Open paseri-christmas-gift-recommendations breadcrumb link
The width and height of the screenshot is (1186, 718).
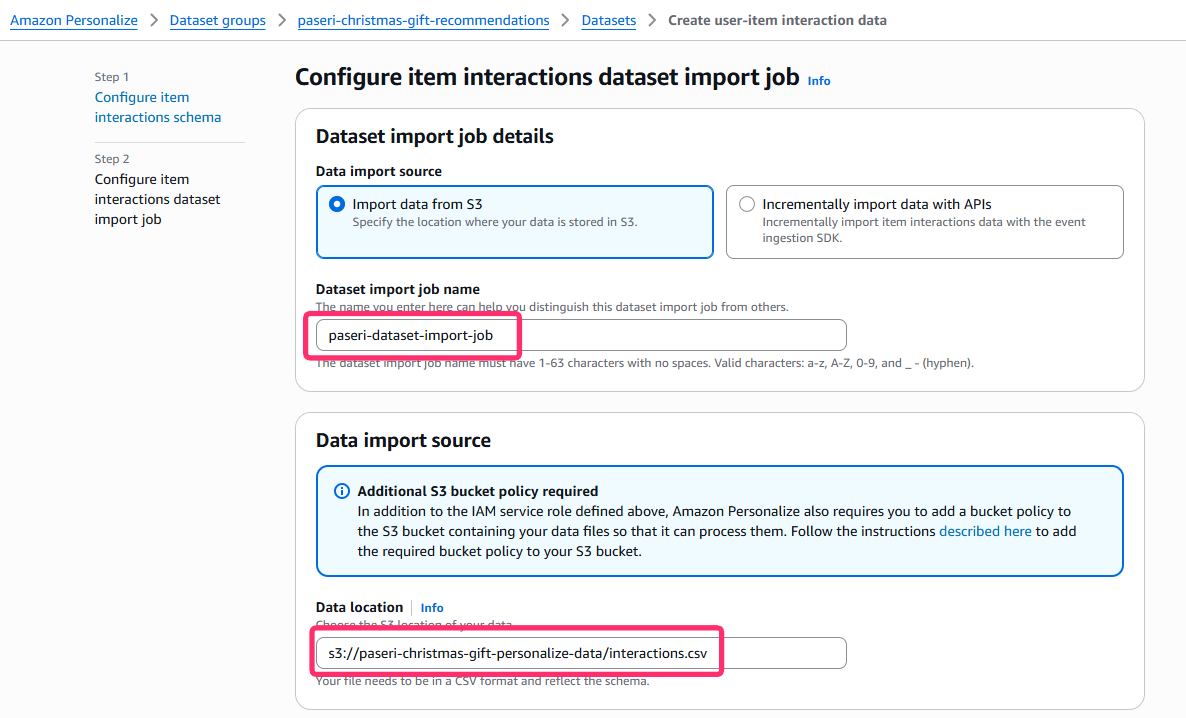click(x=423, y=20)
